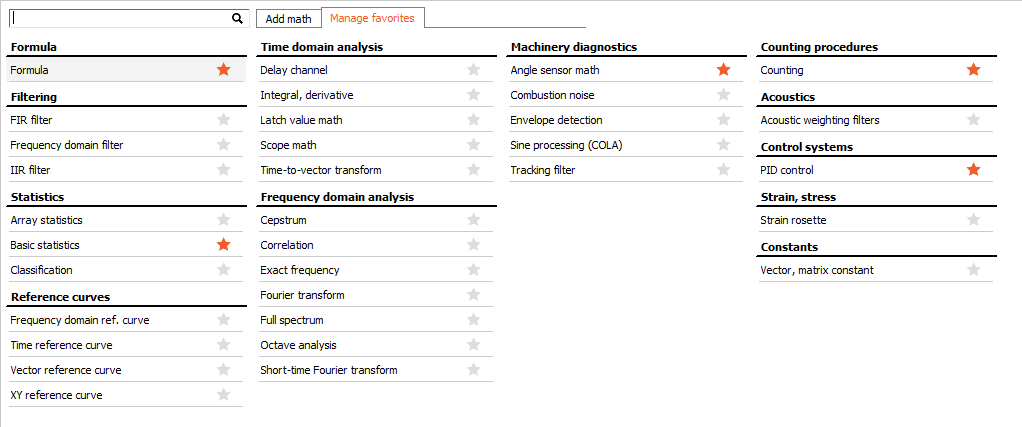Image resolution: width=1022 pixels, height=427 pixels.
Task: Select Tracking filter math
Action: [626, 170]
